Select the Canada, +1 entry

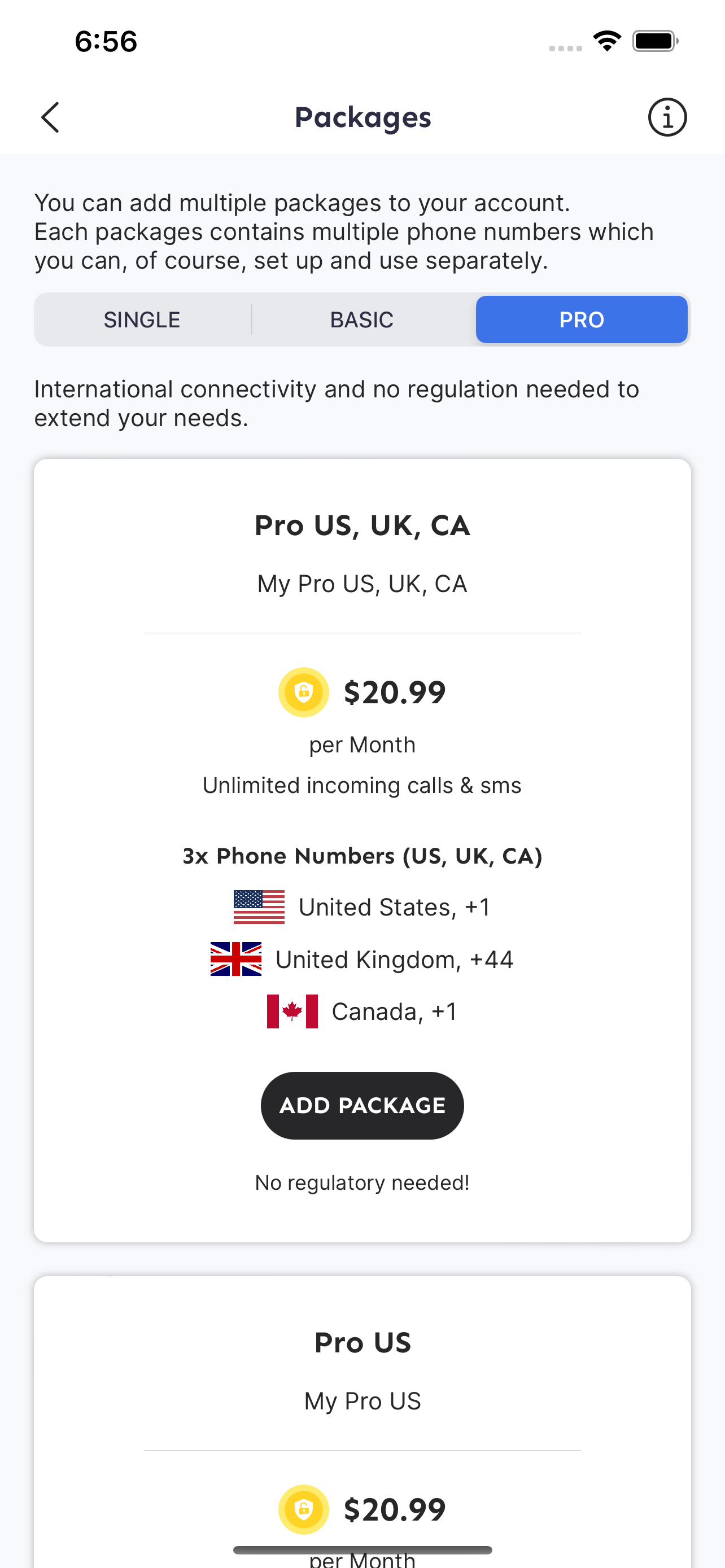coord(362,1011)
